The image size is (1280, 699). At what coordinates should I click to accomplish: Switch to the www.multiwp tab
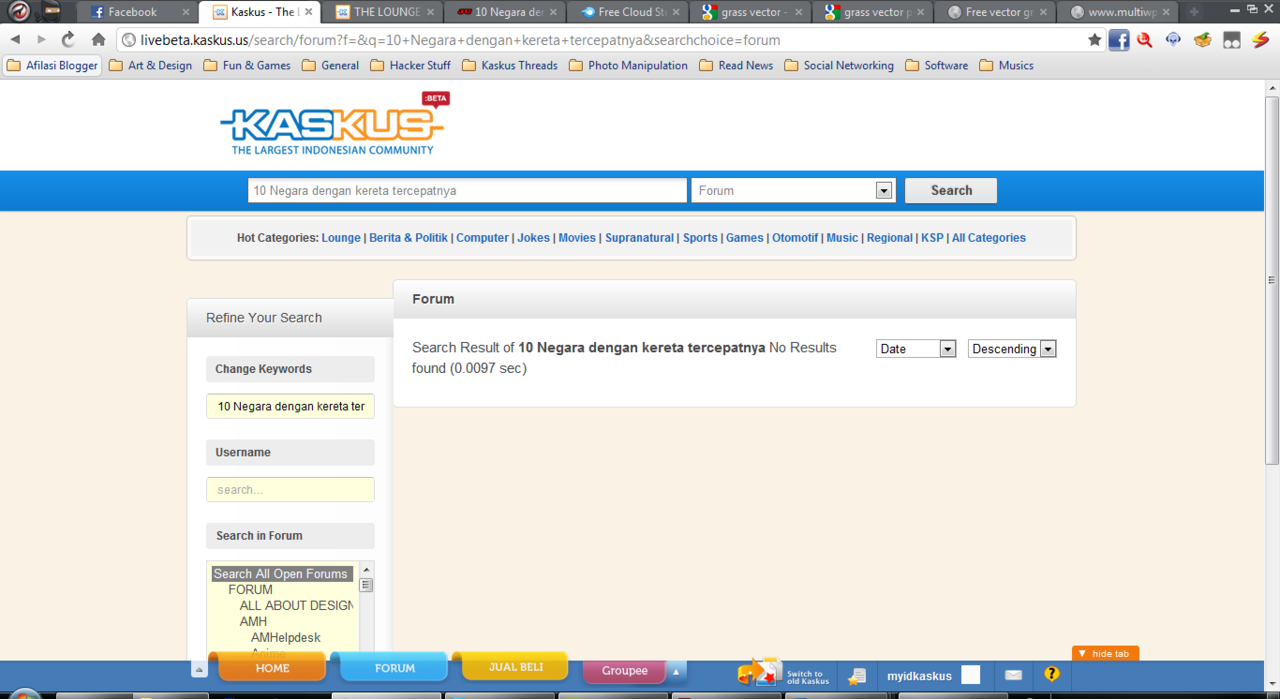click(1120, 12)
